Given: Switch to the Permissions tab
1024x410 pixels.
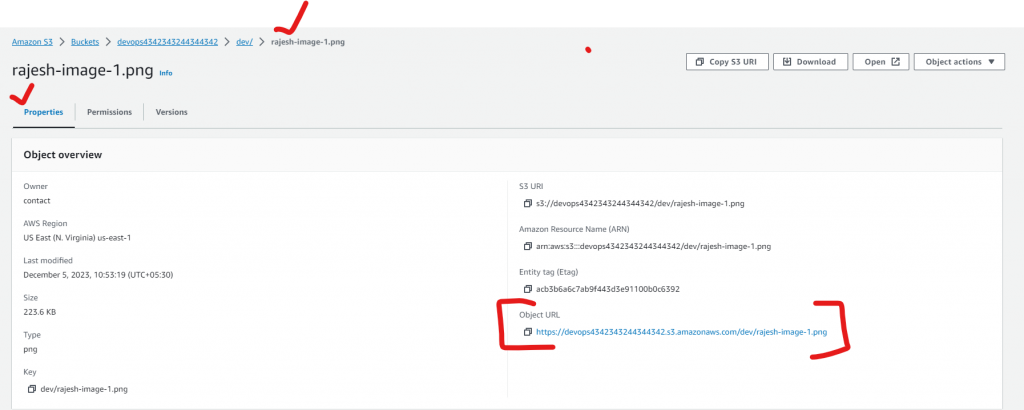Looking at the screenshot, I should pyautogui.click(x=109, y=112).
